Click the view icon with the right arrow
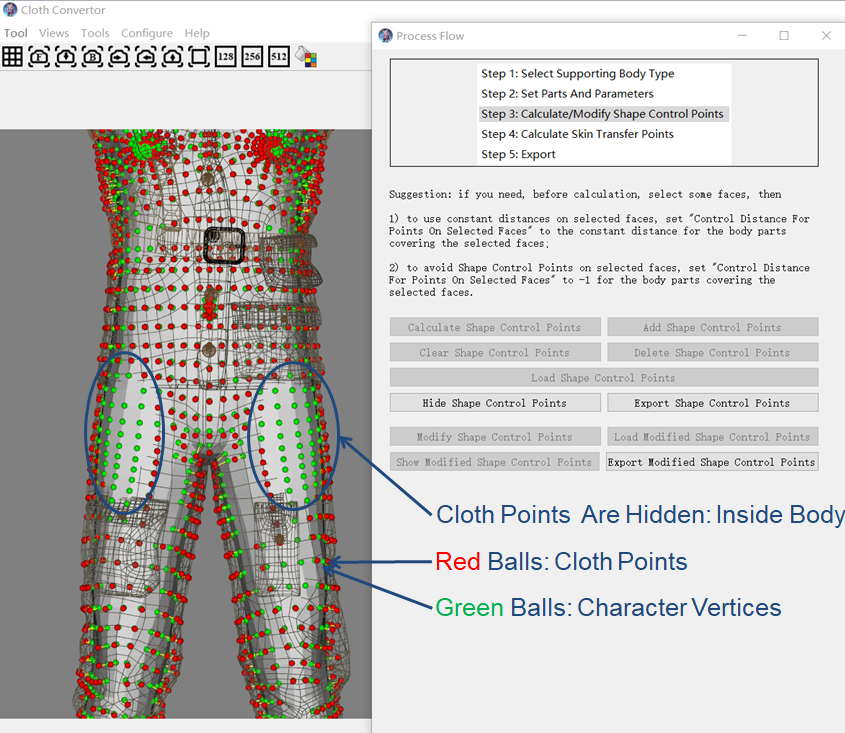 point(119,57)
